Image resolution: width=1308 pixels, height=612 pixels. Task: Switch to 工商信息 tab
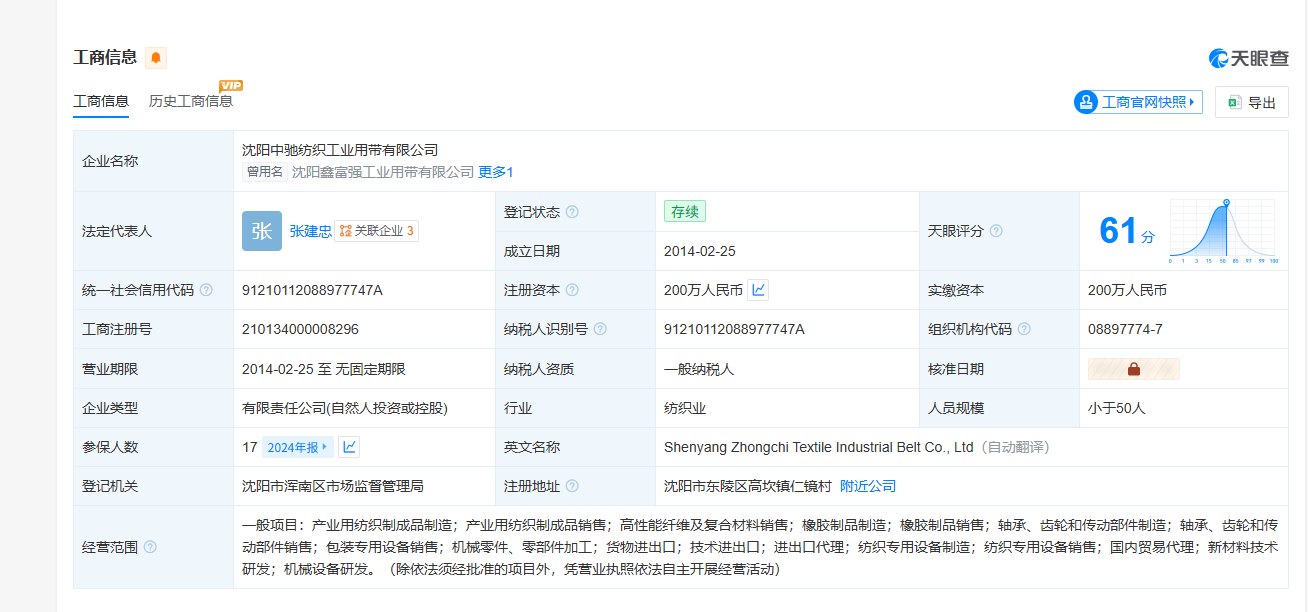[101, 101]
